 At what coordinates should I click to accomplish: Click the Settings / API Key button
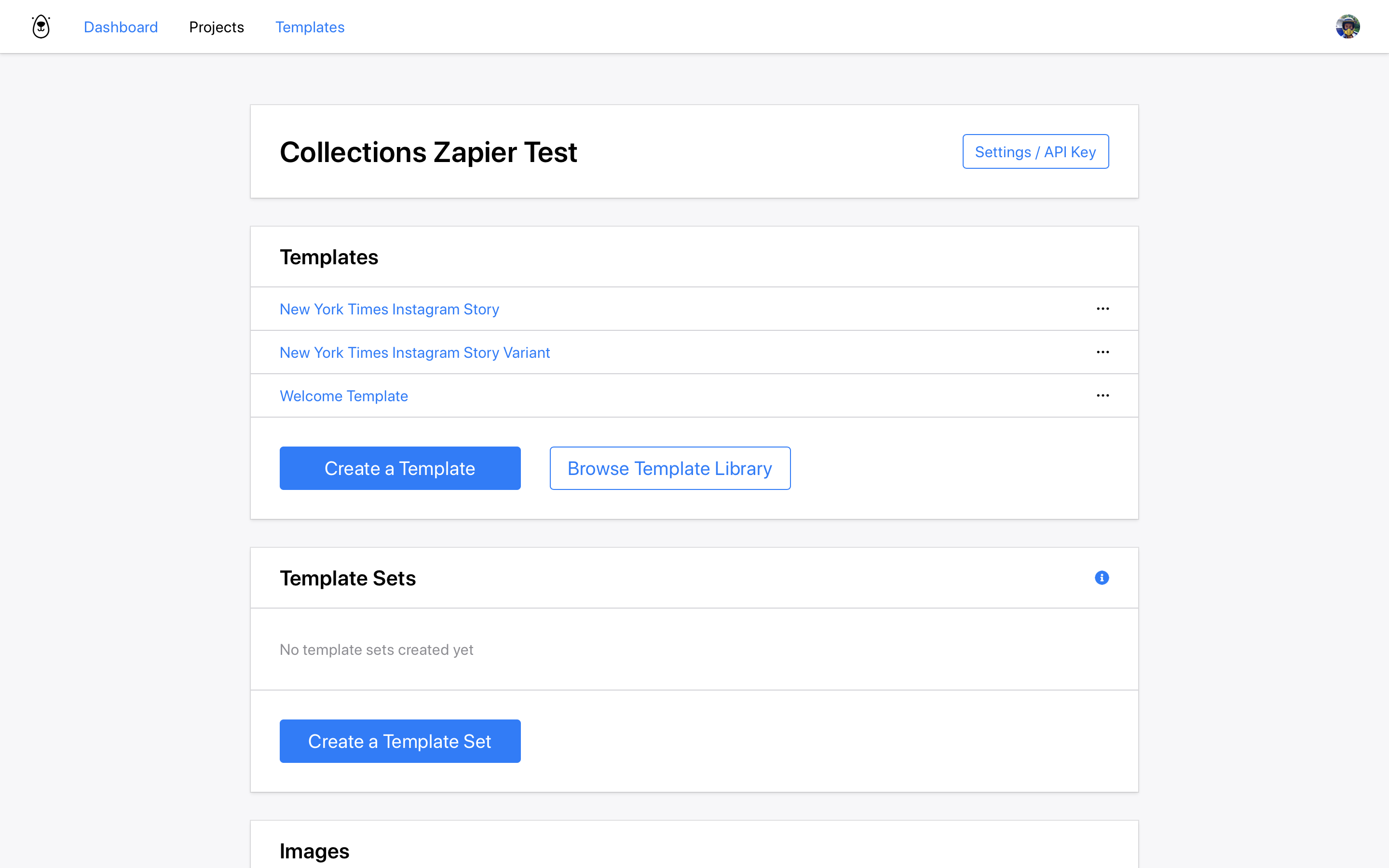coord(1035,151)
